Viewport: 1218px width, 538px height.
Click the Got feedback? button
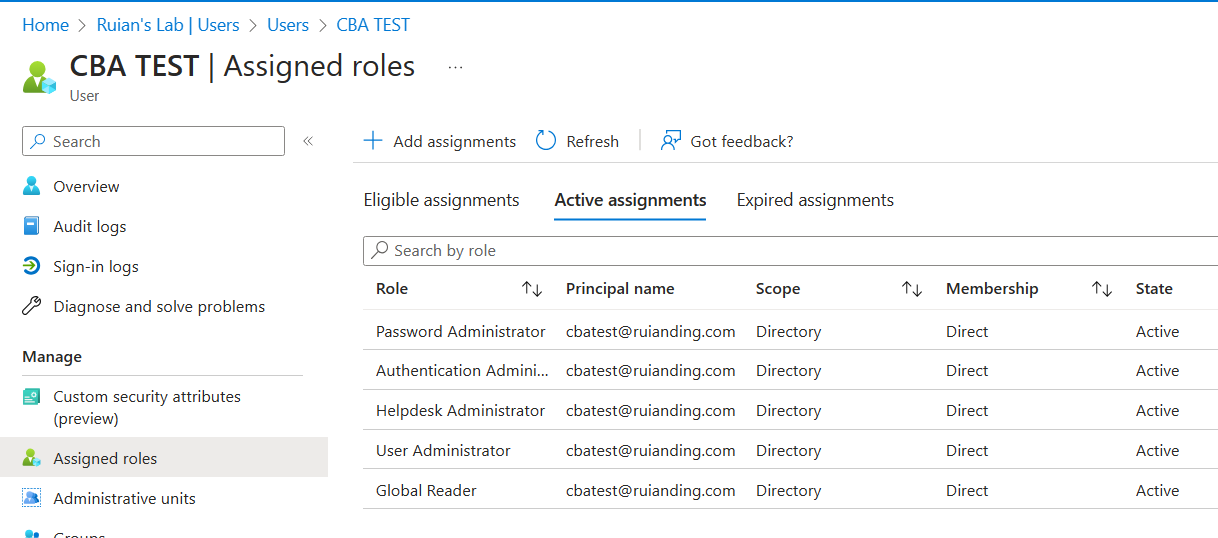[x=727, y=141]
